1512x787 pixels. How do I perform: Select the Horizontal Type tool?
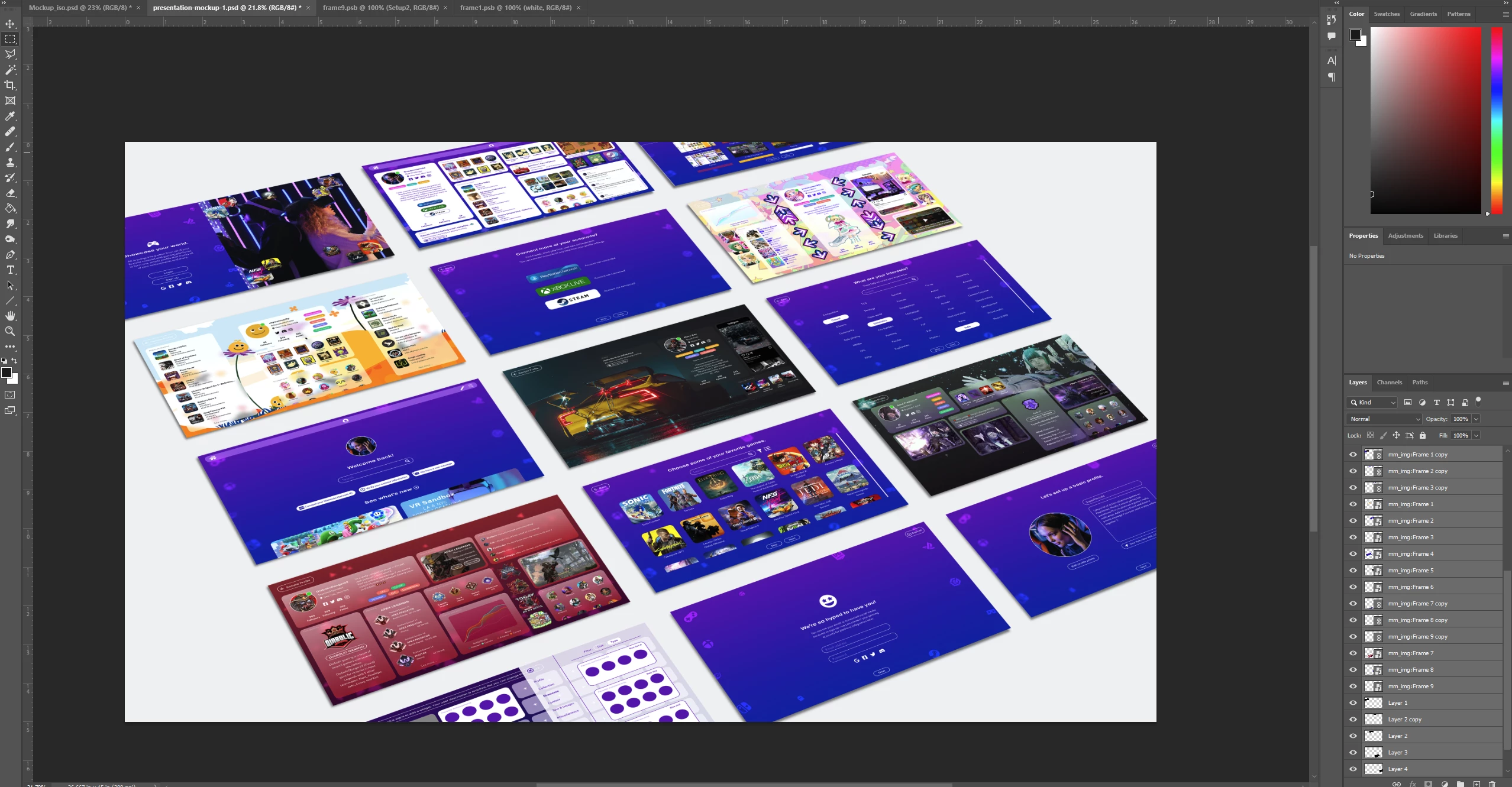point(10,270)
